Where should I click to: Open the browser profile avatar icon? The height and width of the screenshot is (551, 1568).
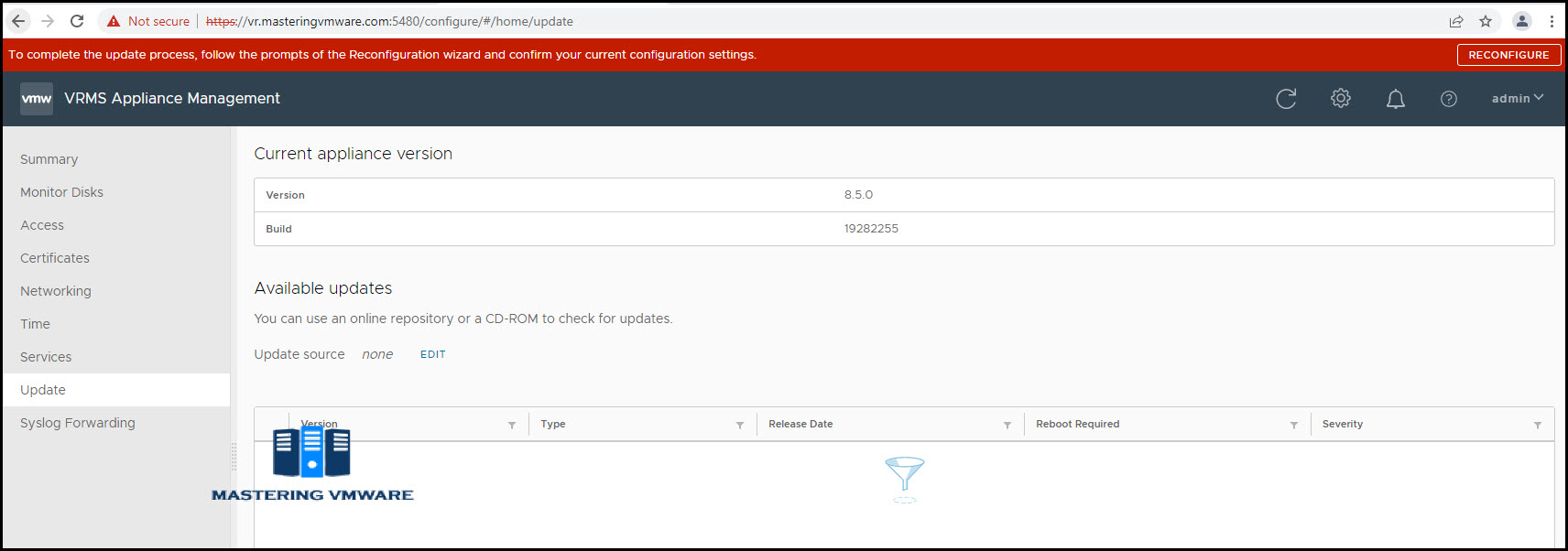point(1522,21)
